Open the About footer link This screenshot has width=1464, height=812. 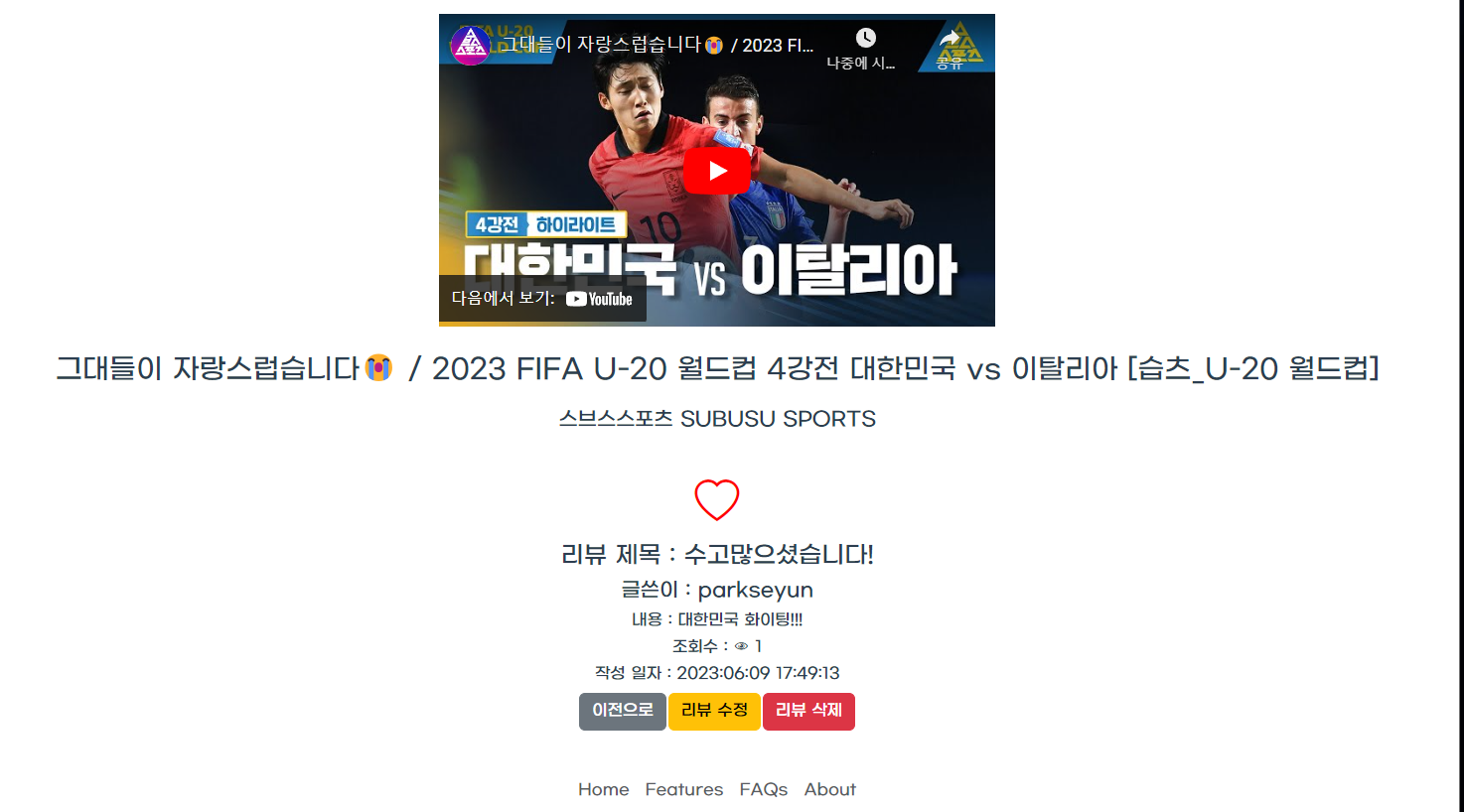click(x=830, y=789)
